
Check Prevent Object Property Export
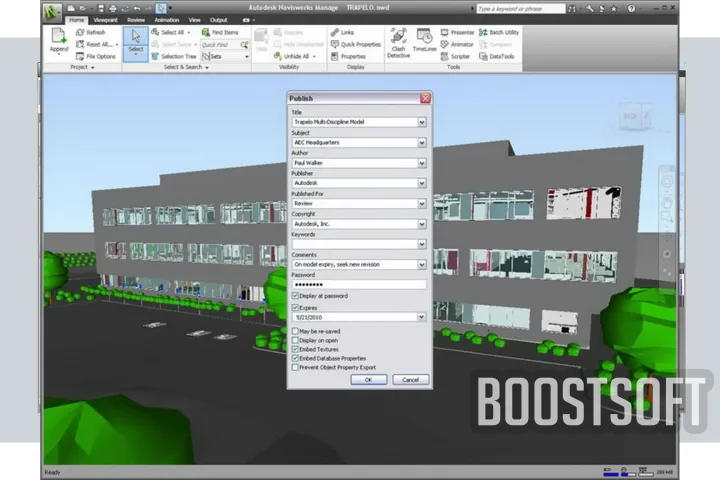(x=294, y=367)
